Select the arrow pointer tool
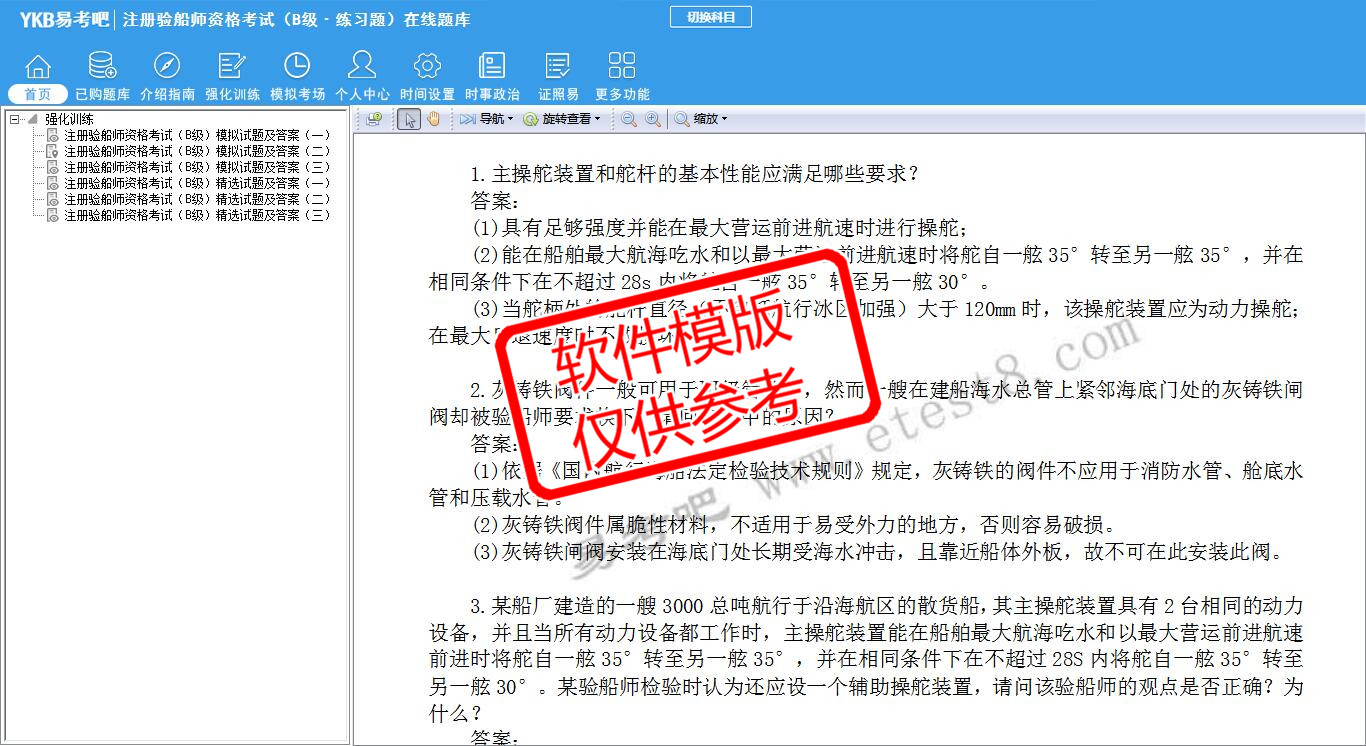Image resolution: width=1366 pixels, height=746 pixels. point(408,119)
